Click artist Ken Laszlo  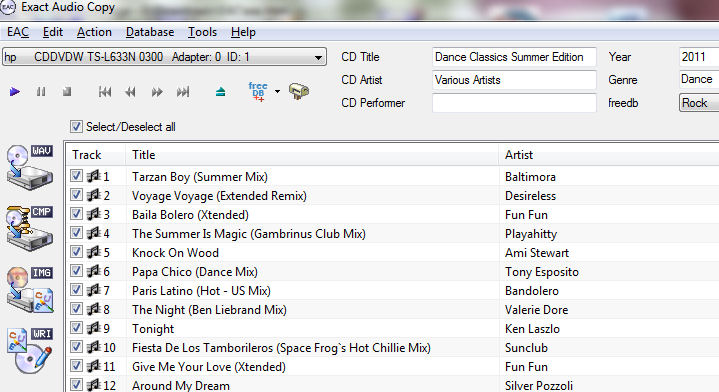532,329
